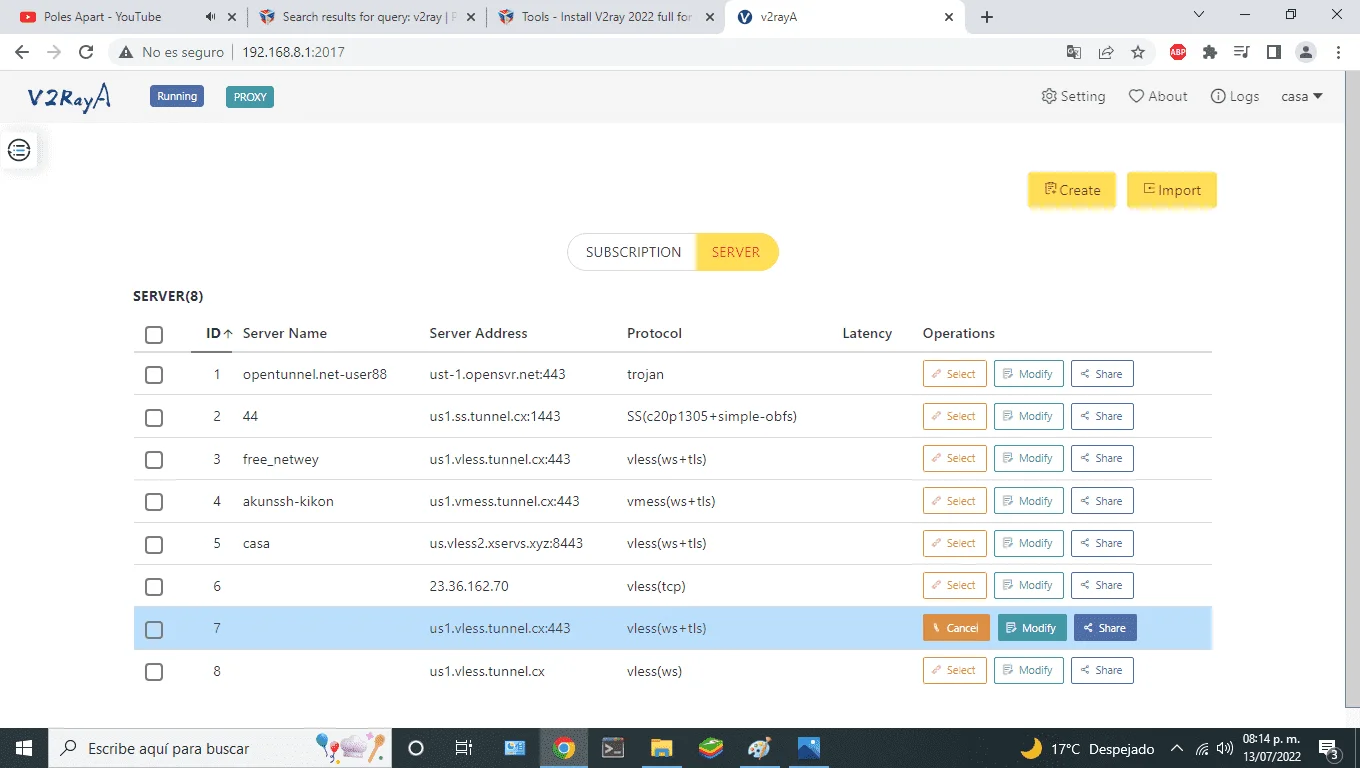The image size is (1360, 768).
Task: Select the opentunnel.net-user88 server
Action: [955, 374]
